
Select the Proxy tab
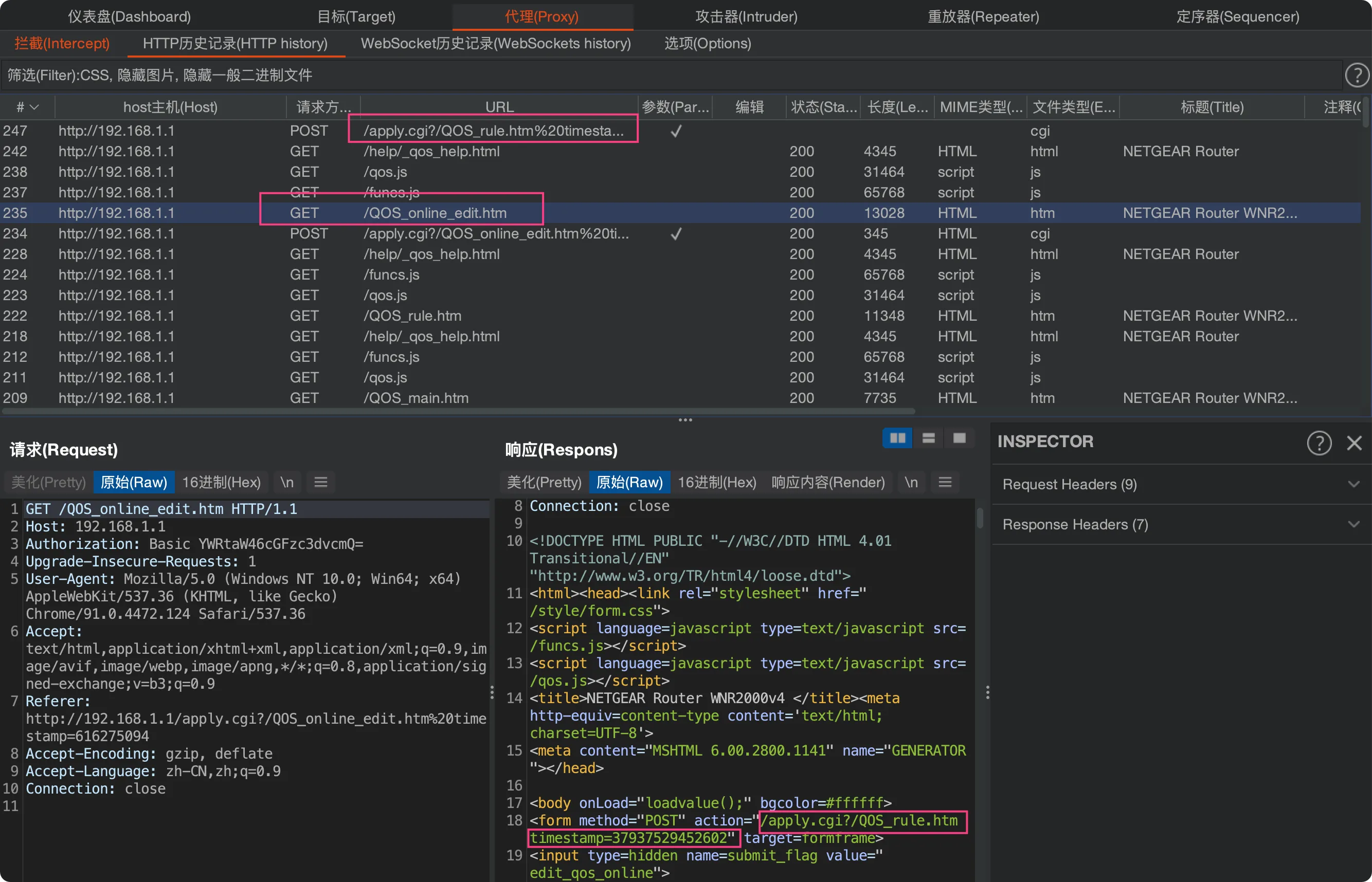541,16
